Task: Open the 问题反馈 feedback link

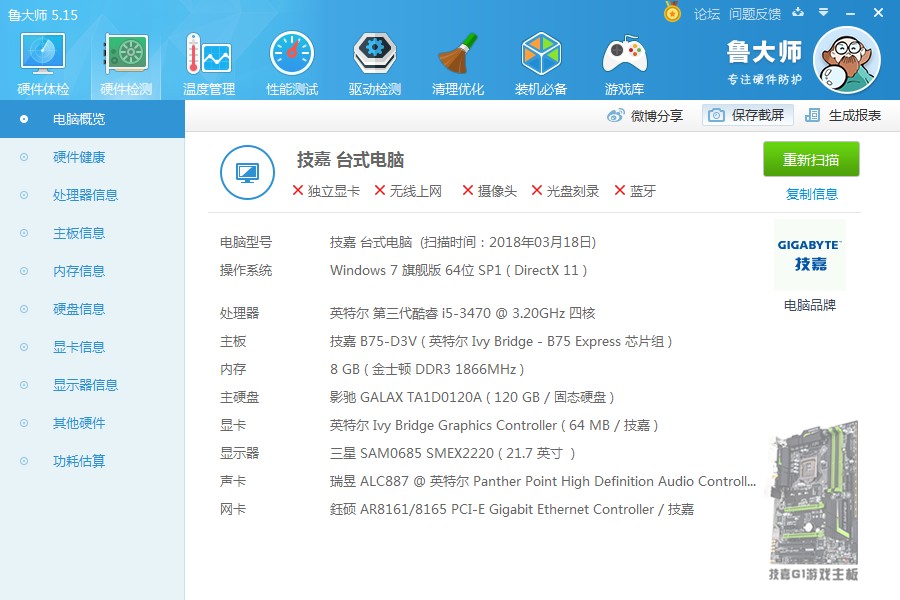Action: point(755,13)
